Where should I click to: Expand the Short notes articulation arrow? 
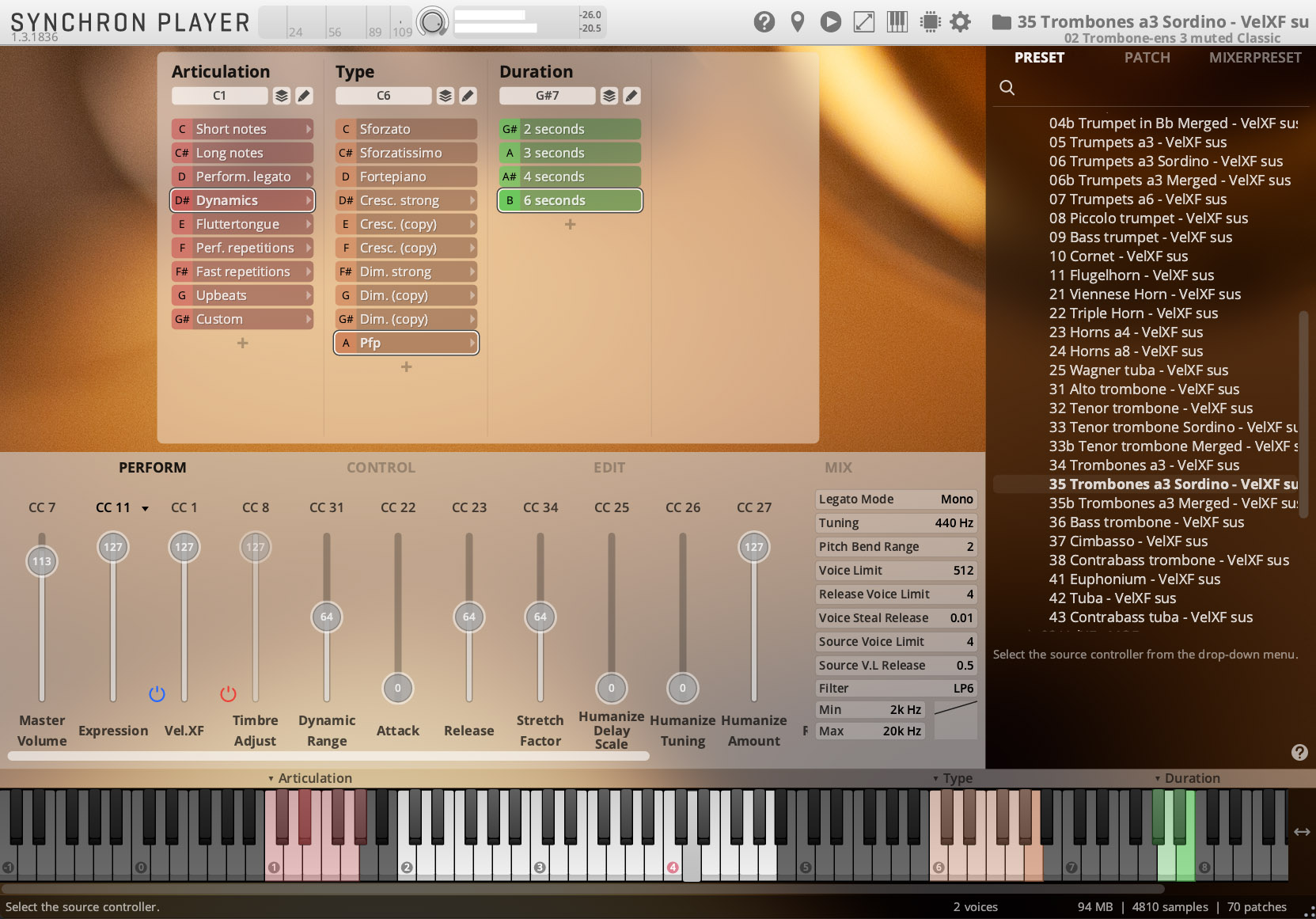(x=309, y=129)
